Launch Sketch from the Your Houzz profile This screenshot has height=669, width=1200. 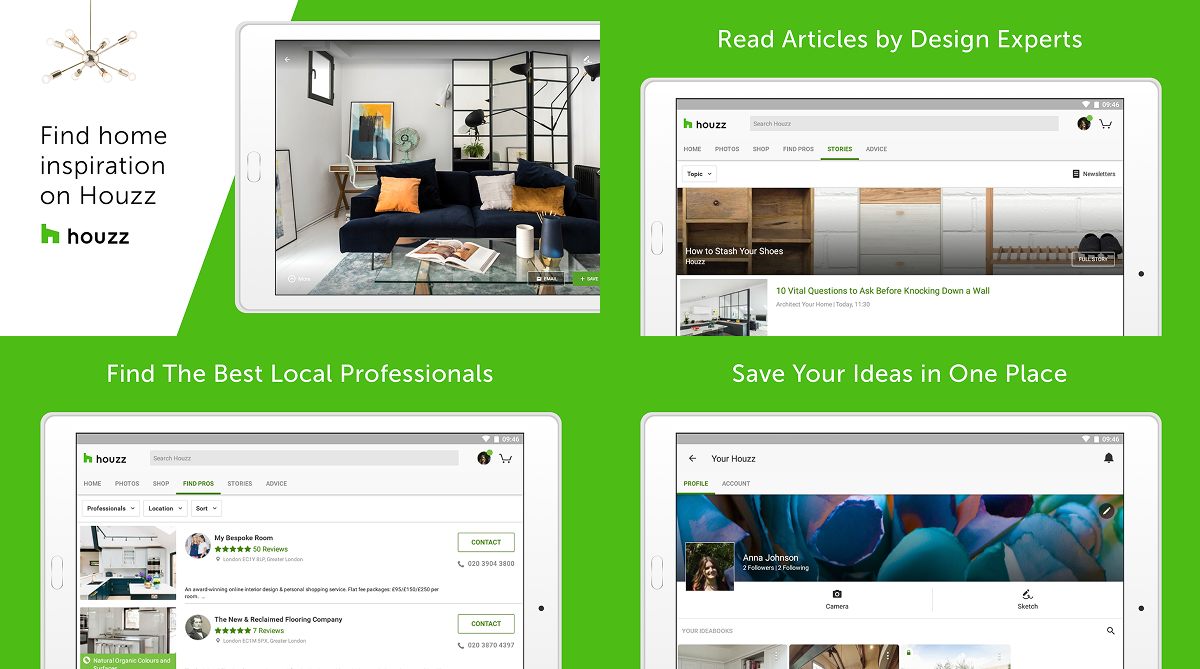[1027, 600]
